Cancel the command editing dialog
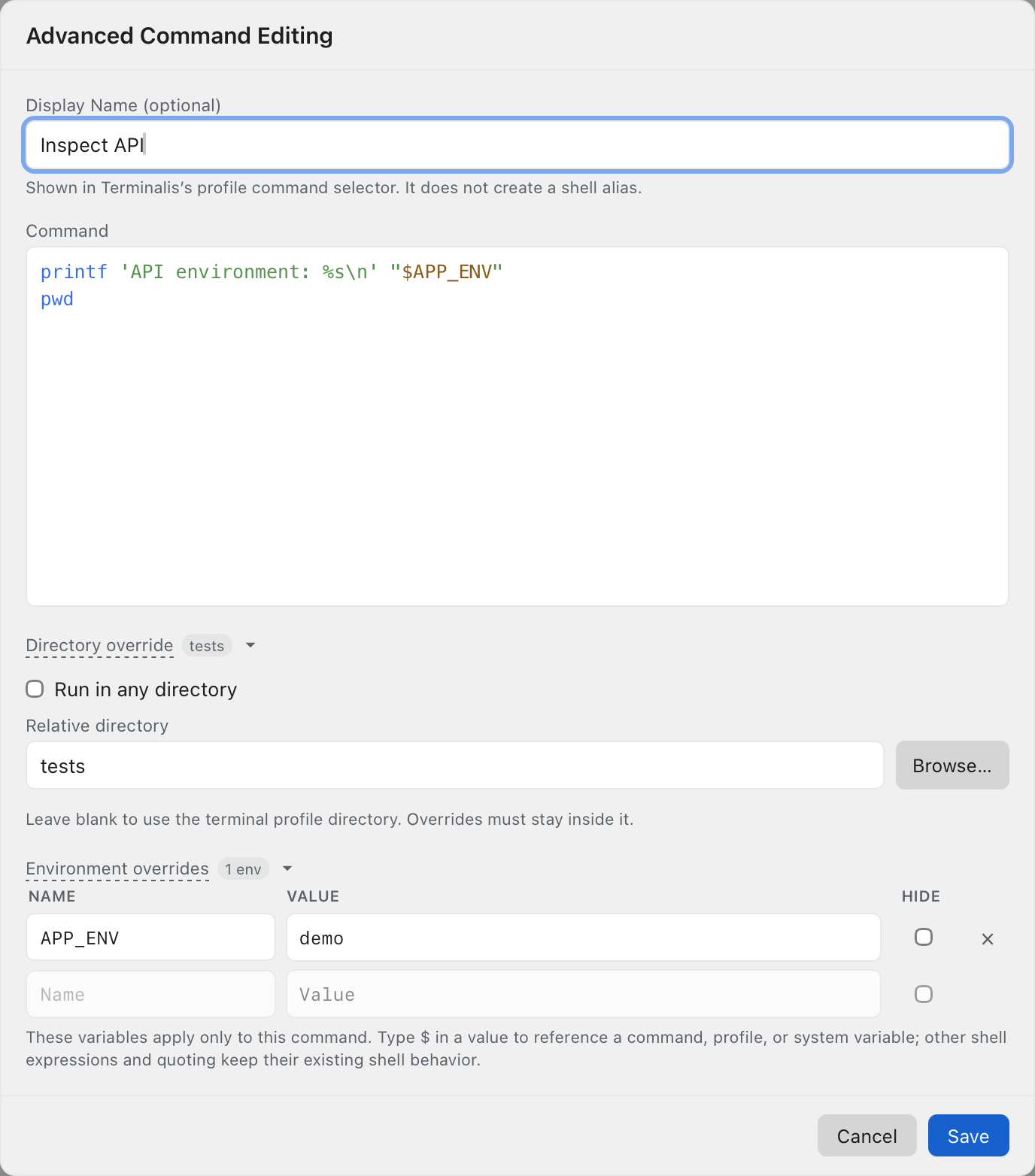Image resolution: width=1035 pixels, height=1176 pixels. pyautogui.click(x=867, y=1135)
